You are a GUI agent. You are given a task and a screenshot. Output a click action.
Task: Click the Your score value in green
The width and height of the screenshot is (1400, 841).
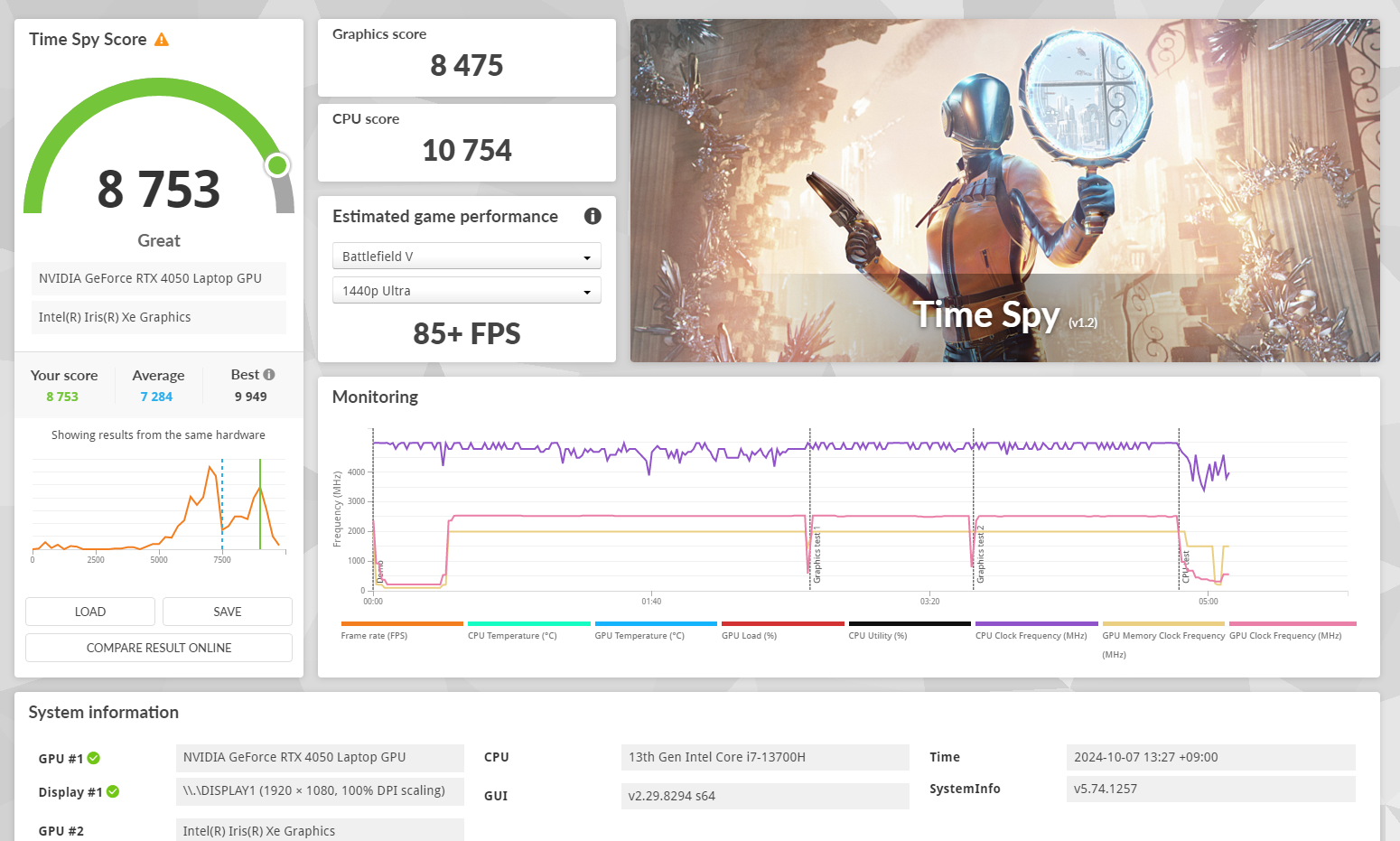[x=62, y=397]
